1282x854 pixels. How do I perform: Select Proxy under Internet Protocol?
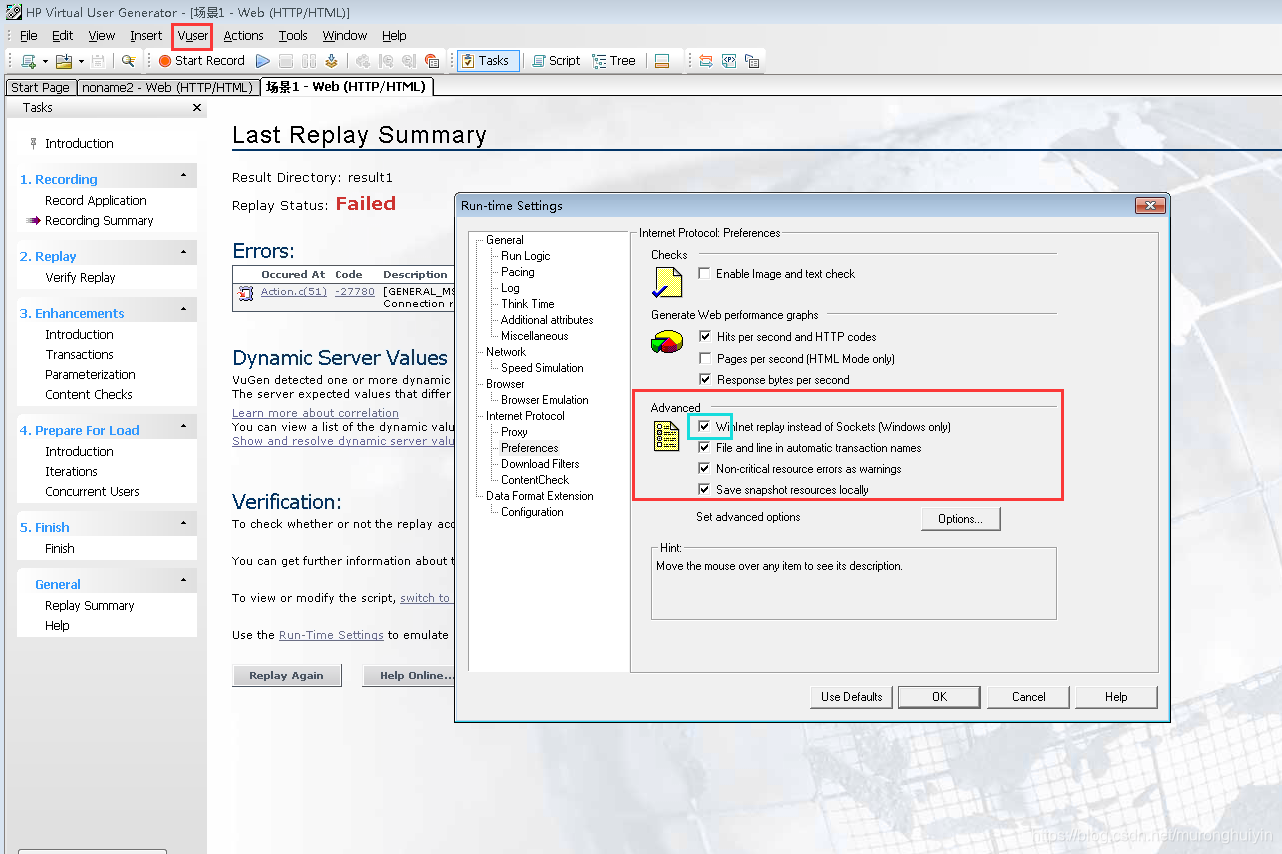(514, 432)
